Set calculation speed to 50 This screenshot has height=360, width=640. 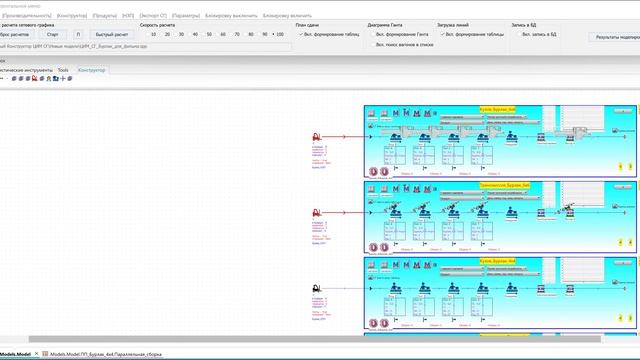pos(207,35)
